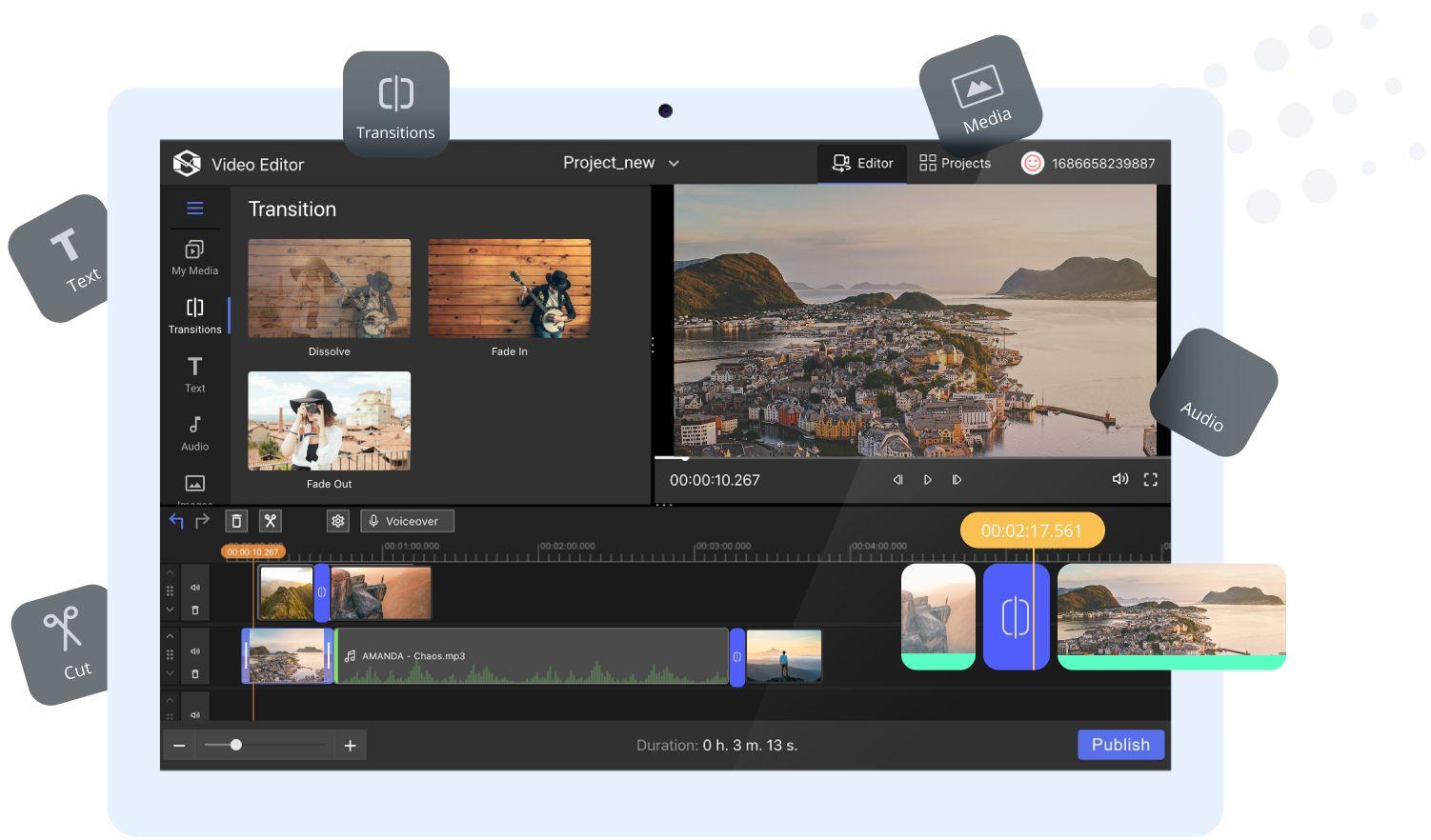Click the Publish button
The height and width of the screenshot is (840, 1431).
[x=1120, y=744]
